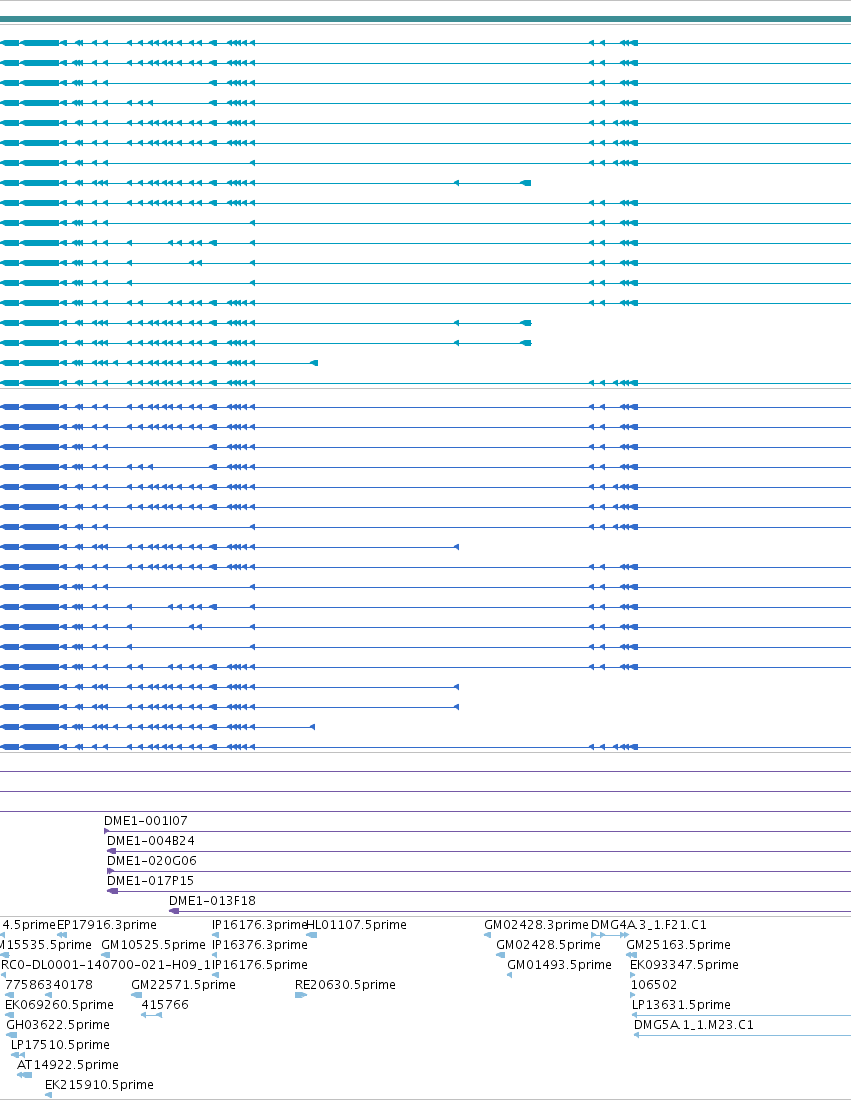Select the GM10525.5prime EST label
851x1100 pixels.
(154, 945)
